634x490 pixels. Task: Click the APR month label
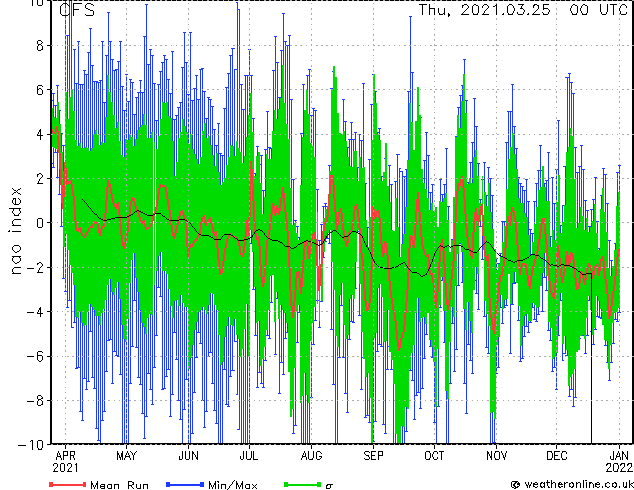tap(66, 456)
